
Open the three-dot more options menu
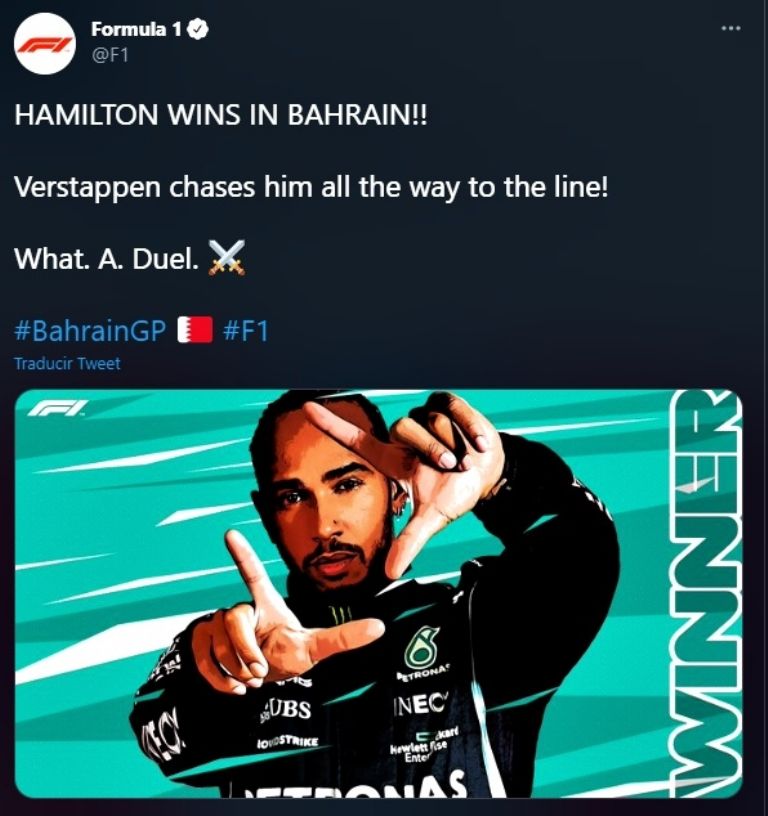(731, 28)
